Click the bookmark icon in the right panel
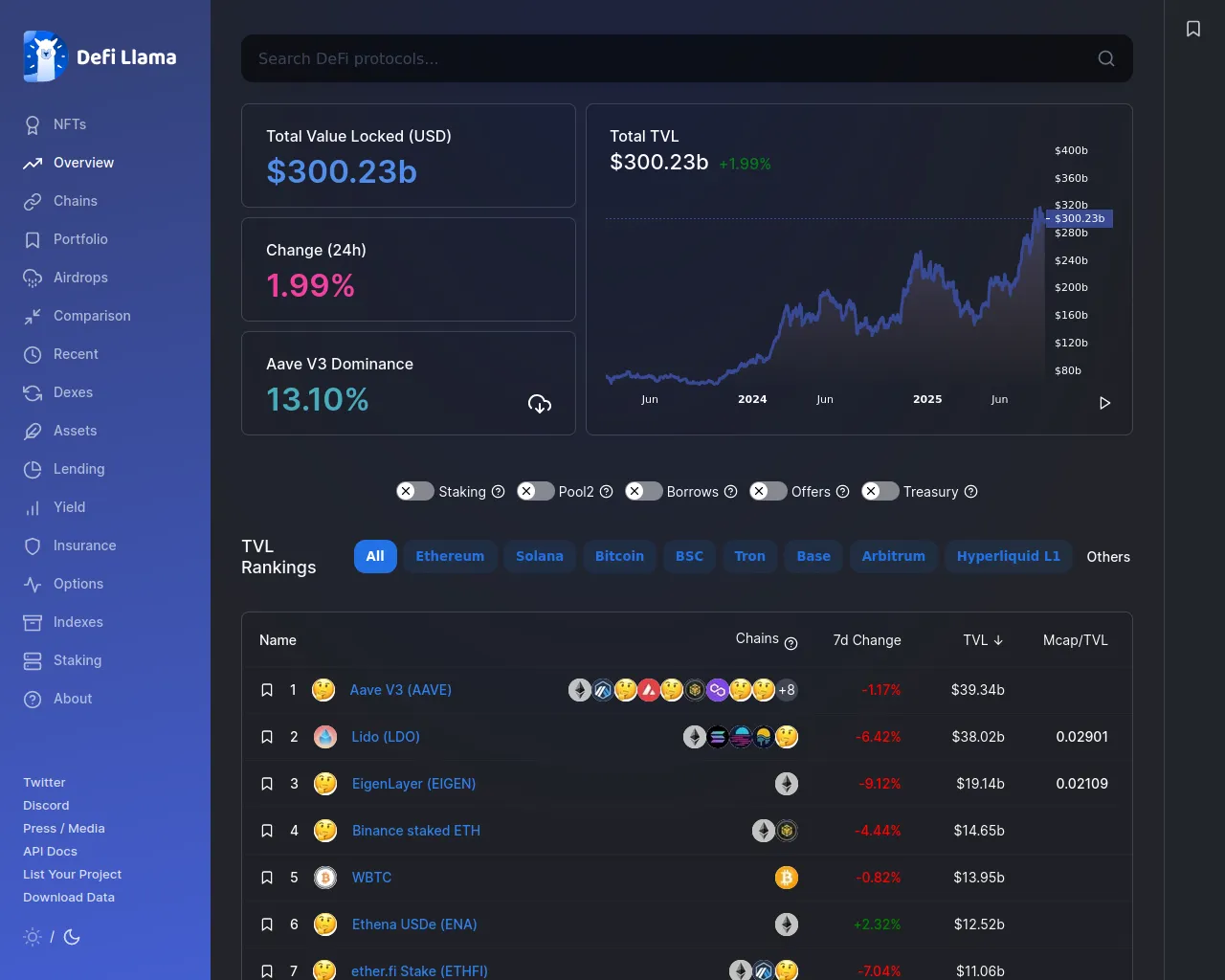 pos(1193,29)
